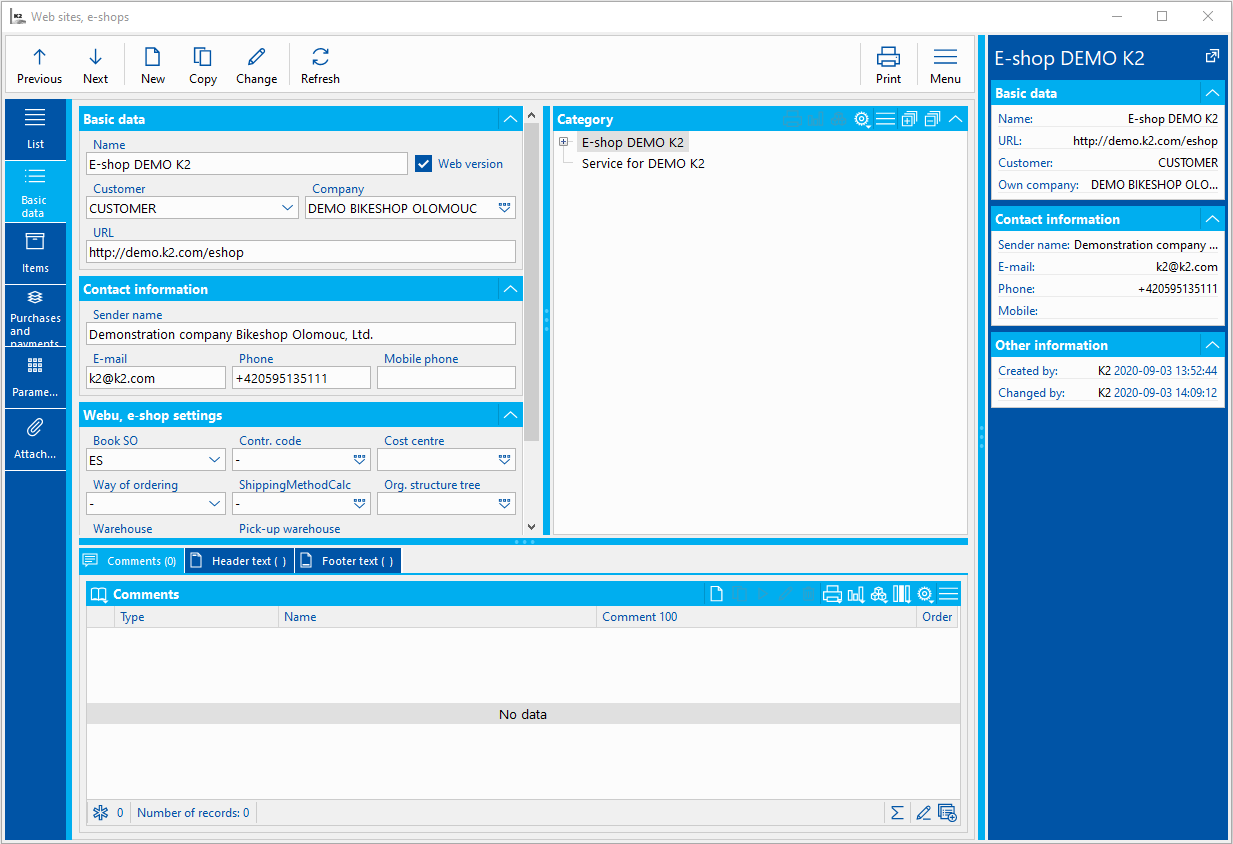Viewport: 1233px width, 844px height.
Task: Open the Customer dropdown
Action: [288, 208]
